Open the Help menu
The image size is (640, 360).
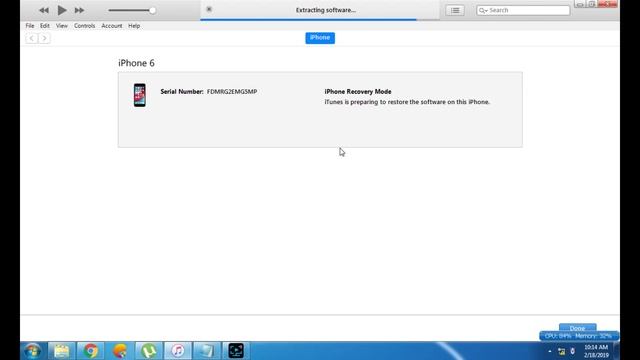(134, 26)
